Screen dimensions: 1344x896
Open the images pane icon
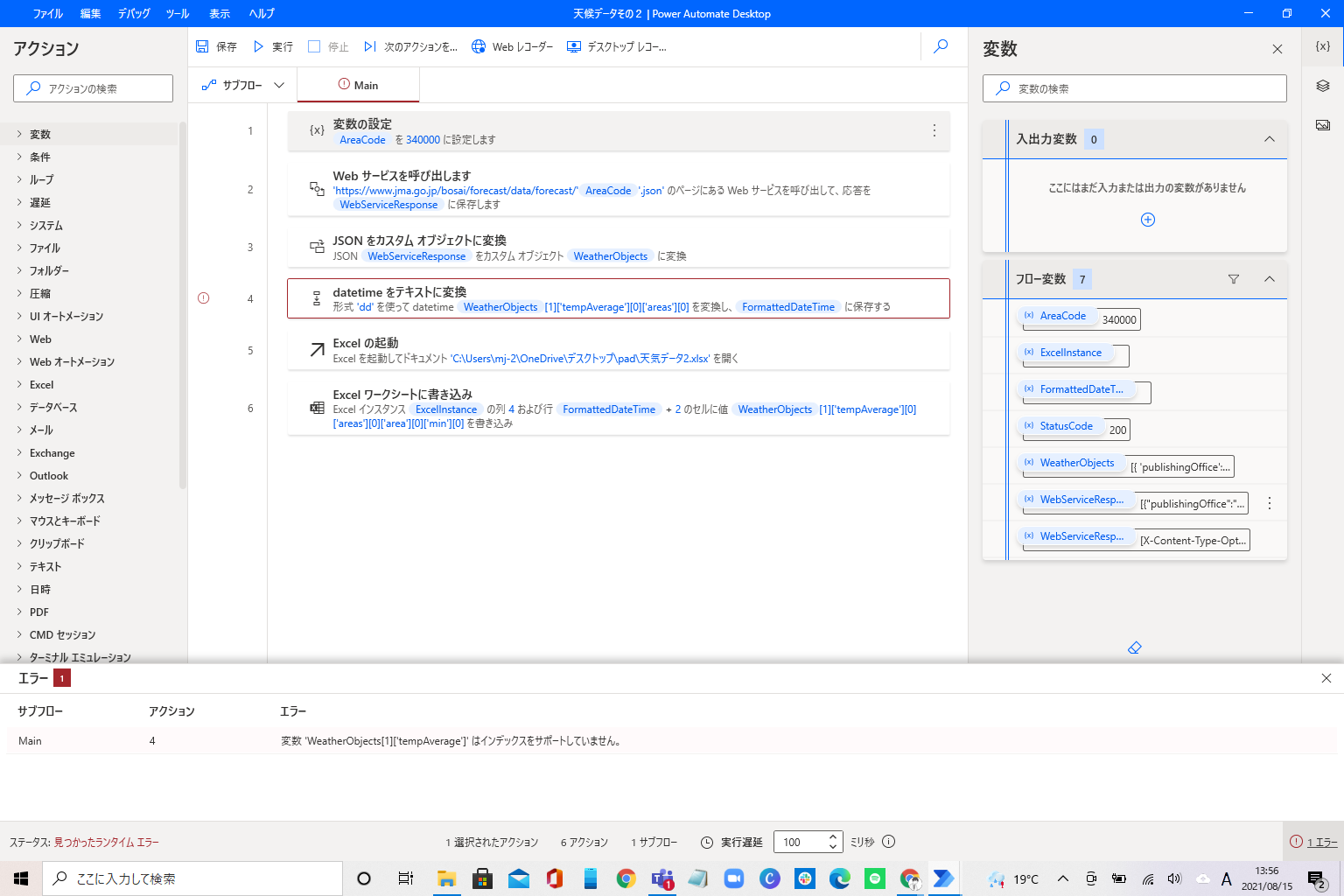pos(1322,124)
